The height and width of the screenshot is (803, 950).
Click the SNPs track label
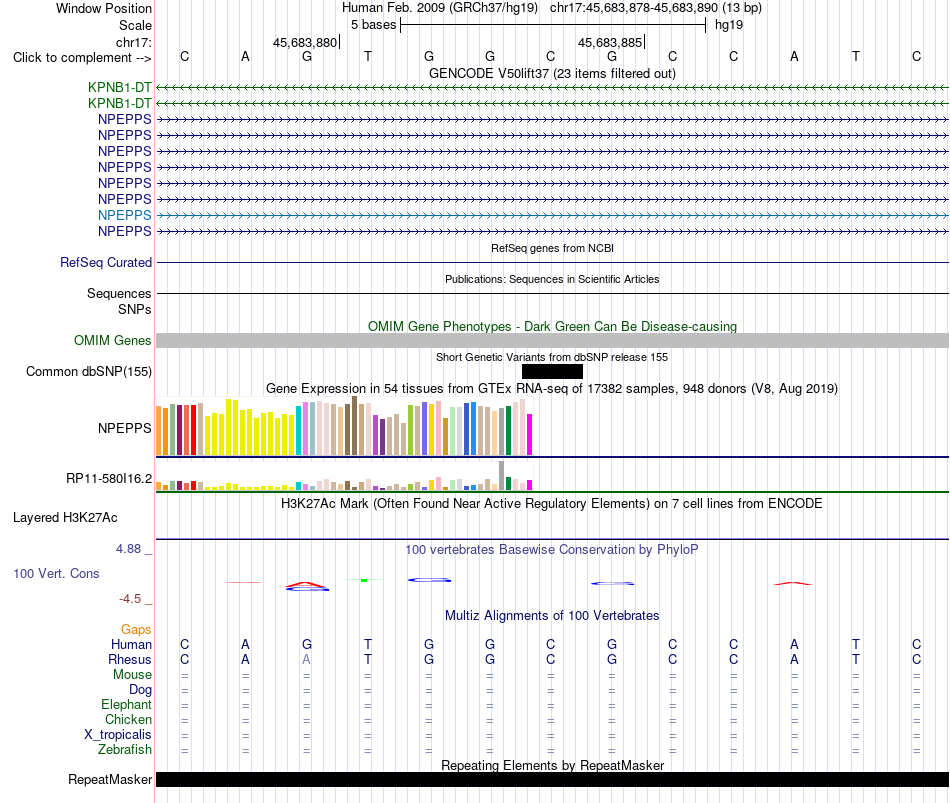(135, 309)
